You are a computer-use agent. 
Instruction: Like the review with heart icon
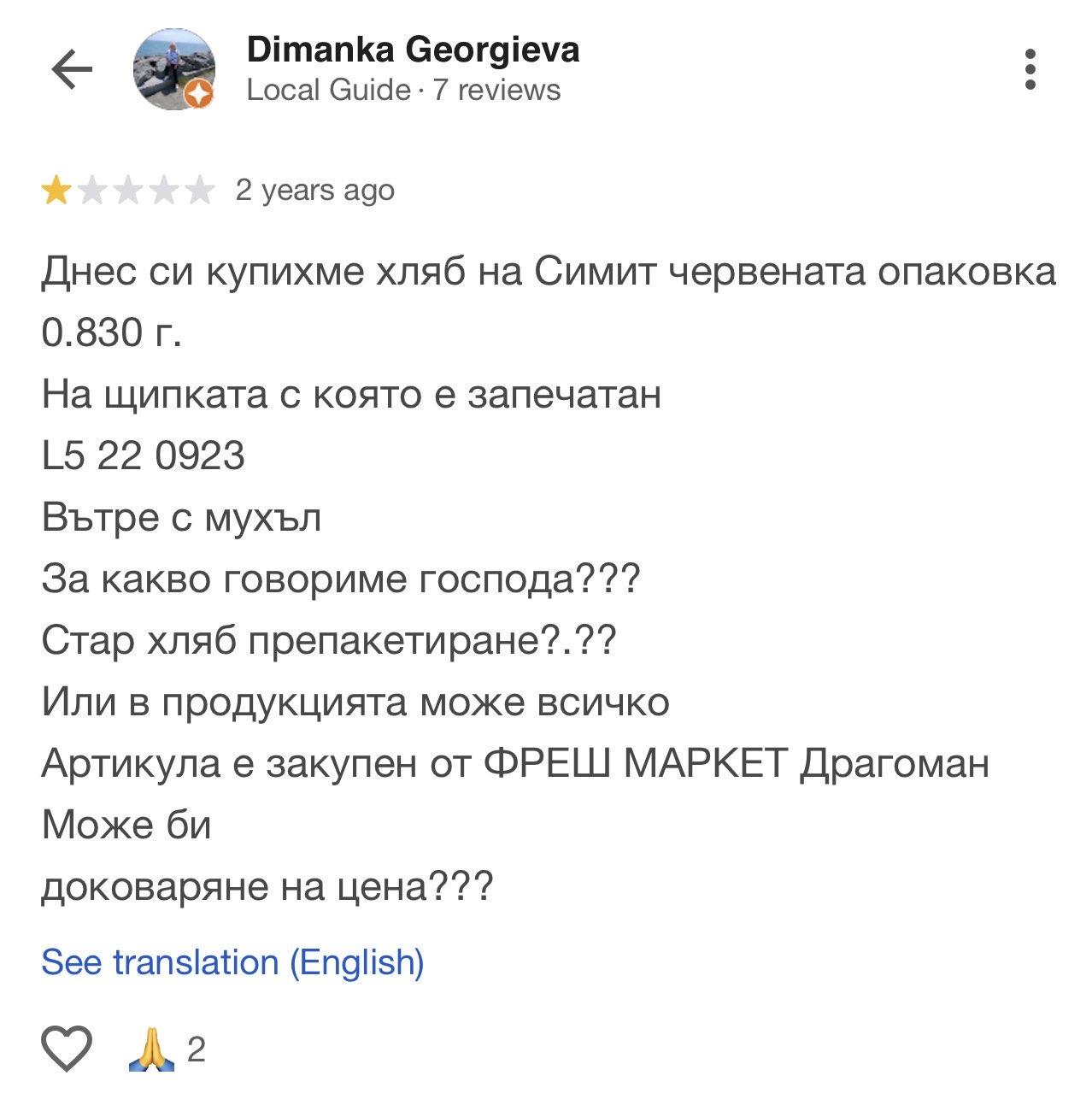67,1049
